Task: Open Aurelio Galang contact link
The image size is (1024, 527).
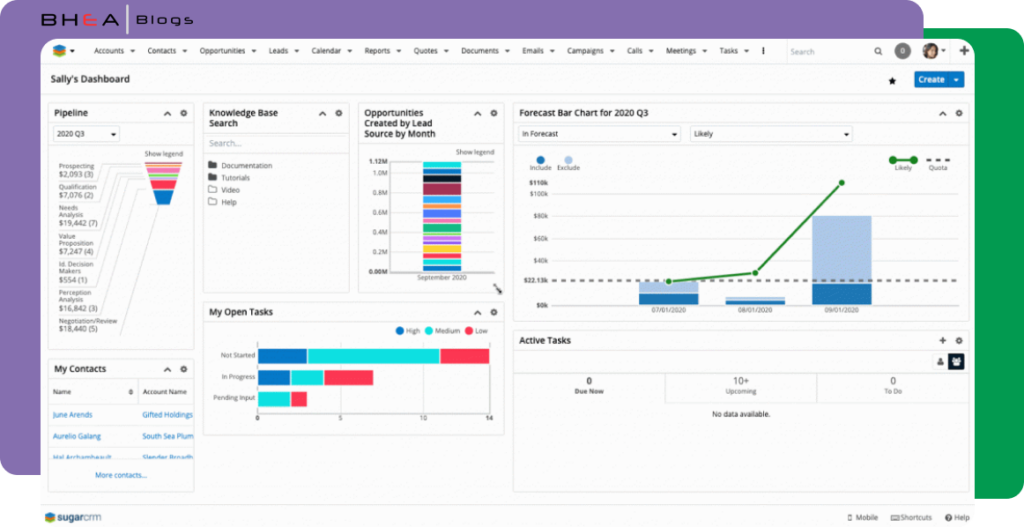Action: pos(76,436)
